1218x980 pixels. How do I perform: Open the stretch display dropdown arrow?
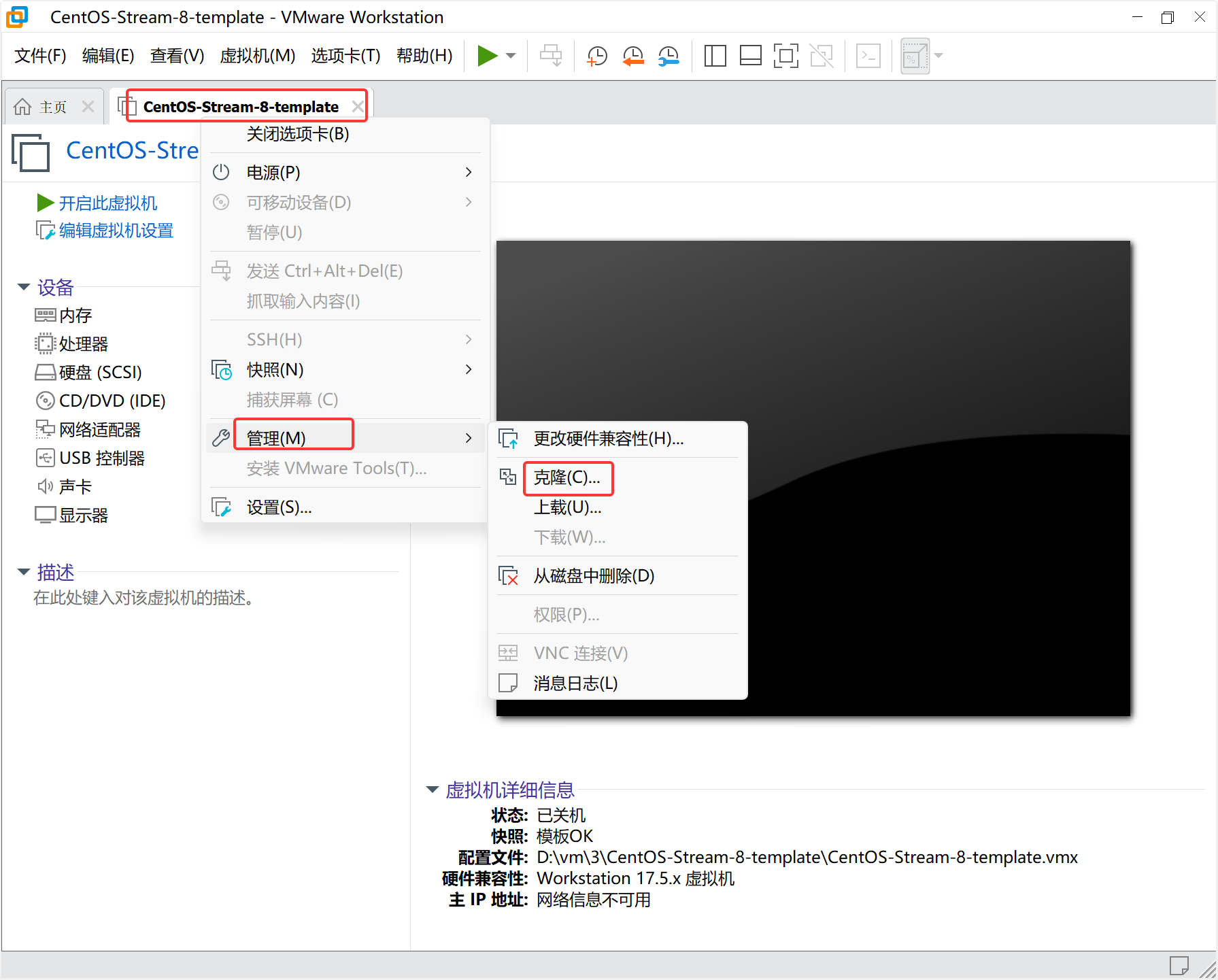click(x=938, y=56)
